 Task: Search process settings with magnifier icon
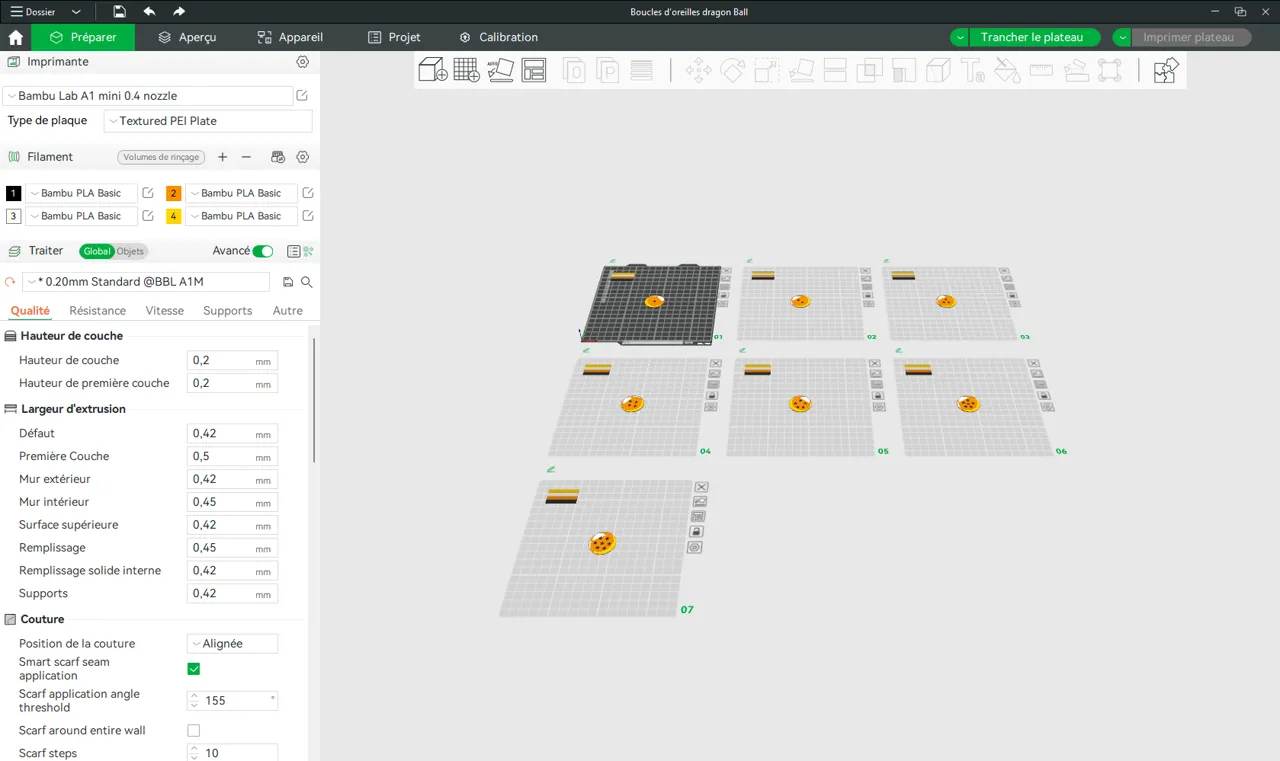pos(307,282)
